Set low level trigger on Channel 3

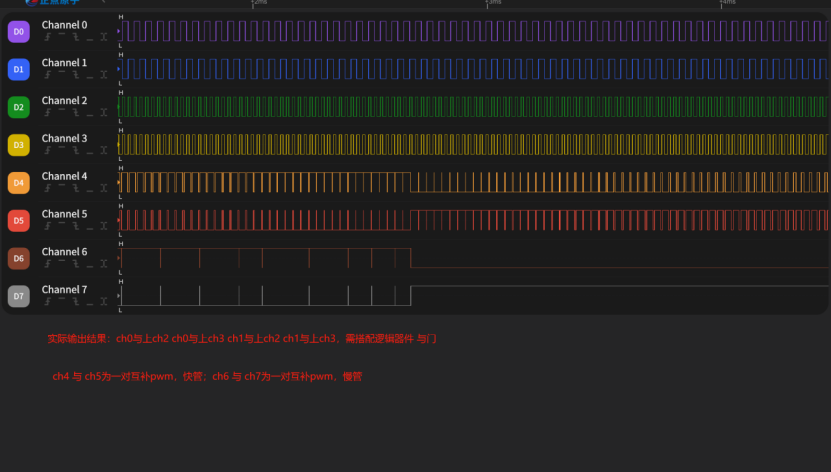[90, 150]
